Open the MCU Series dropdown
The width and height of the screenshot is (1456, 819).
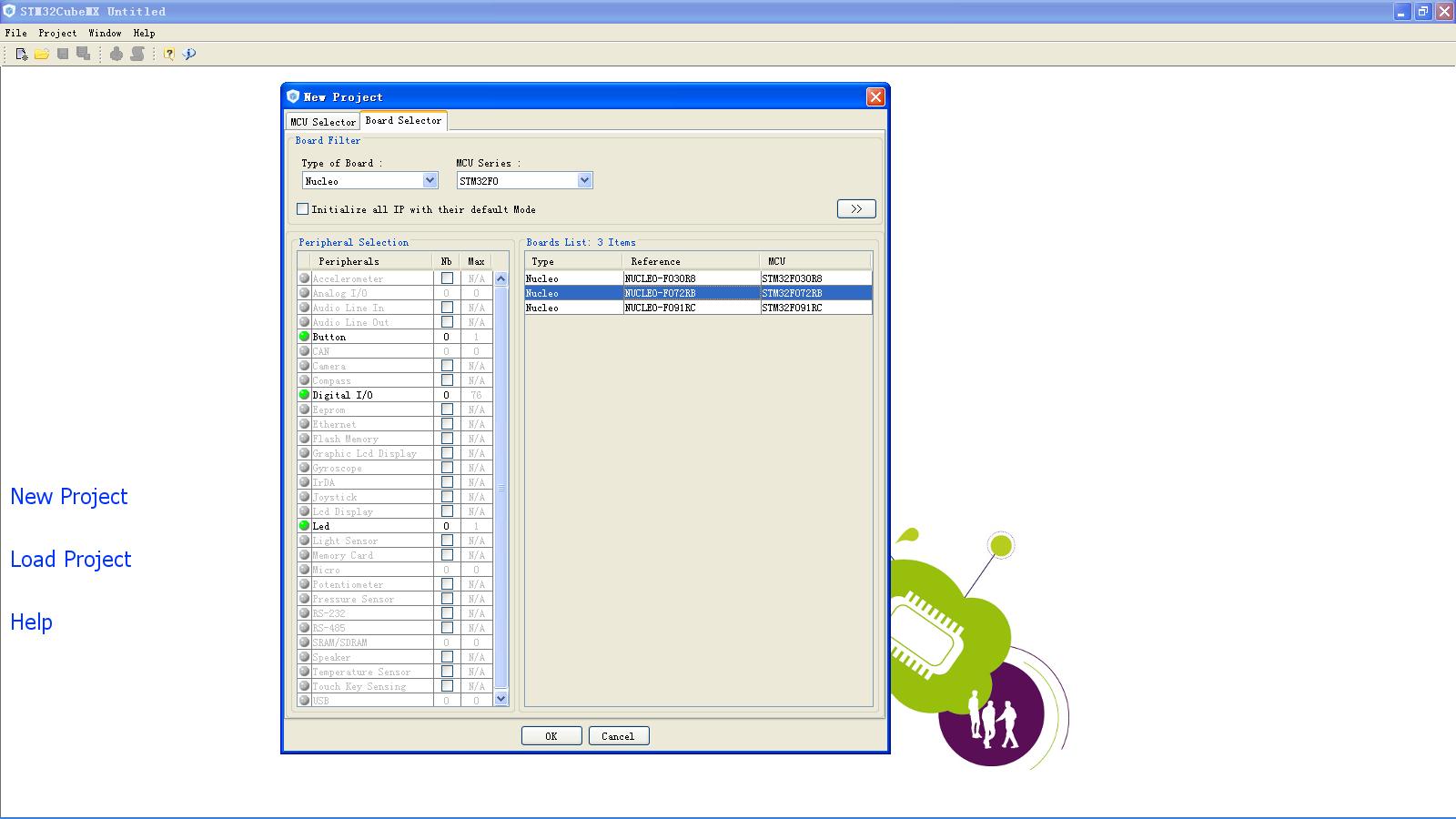(x=525, y=181)
